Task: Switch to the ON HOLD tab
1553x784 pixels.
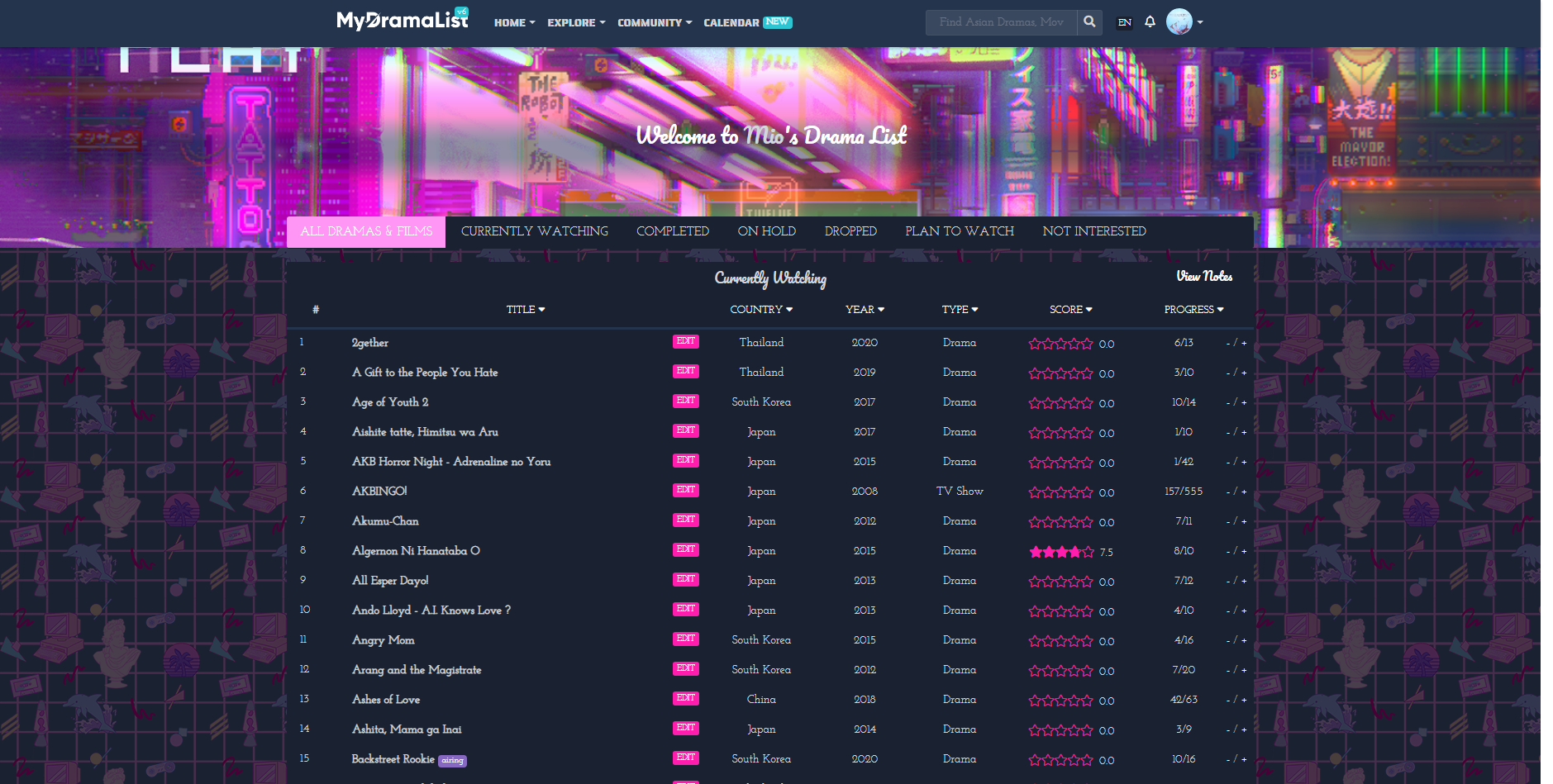Action: 766,231
